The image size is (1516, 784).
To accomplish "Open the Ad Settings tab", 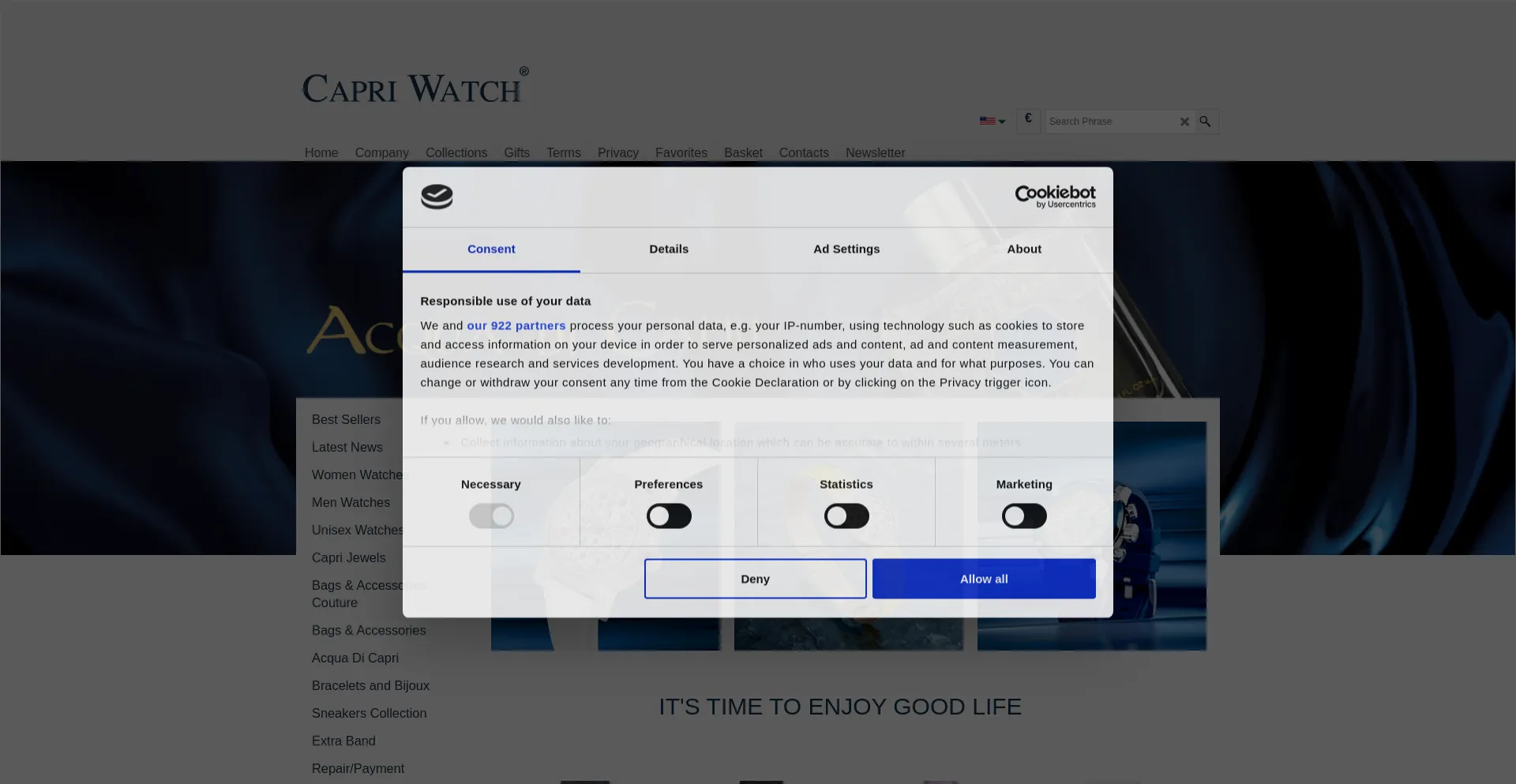I will pyautogui.click(x=846, y=249).
